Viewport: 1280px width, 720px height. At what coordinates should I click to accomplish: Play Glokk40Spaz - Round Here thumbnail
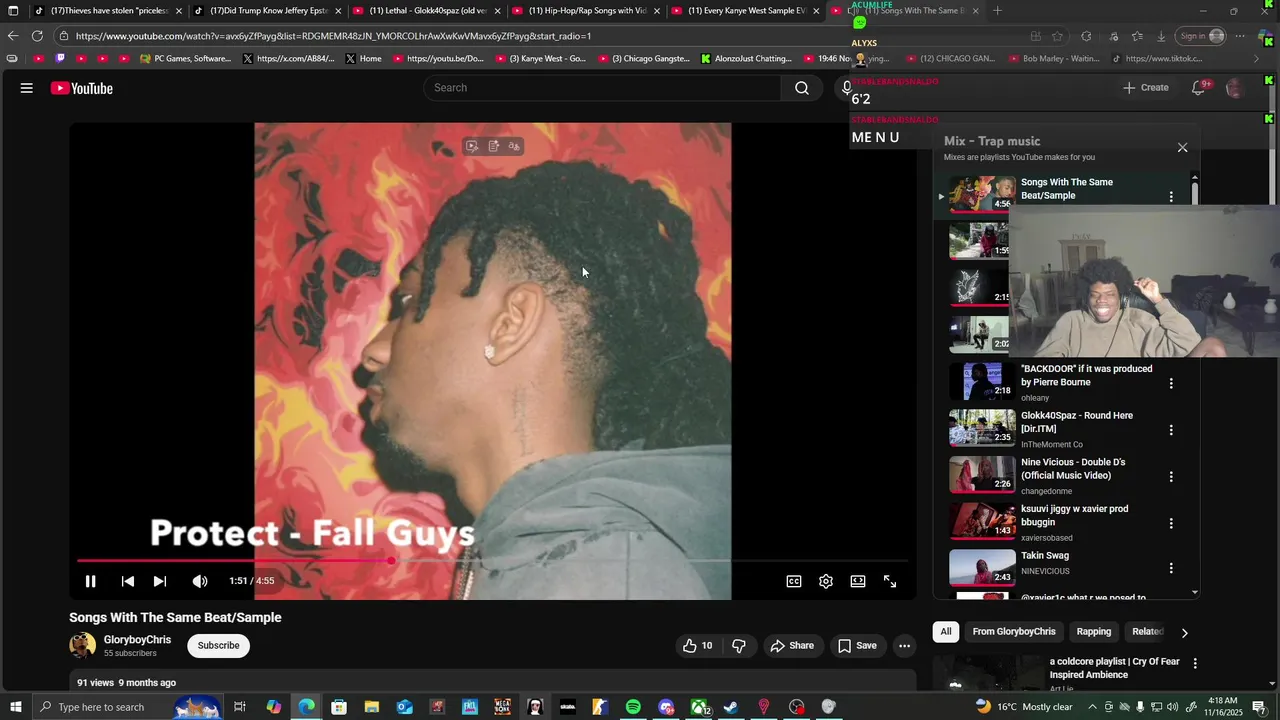982,427
